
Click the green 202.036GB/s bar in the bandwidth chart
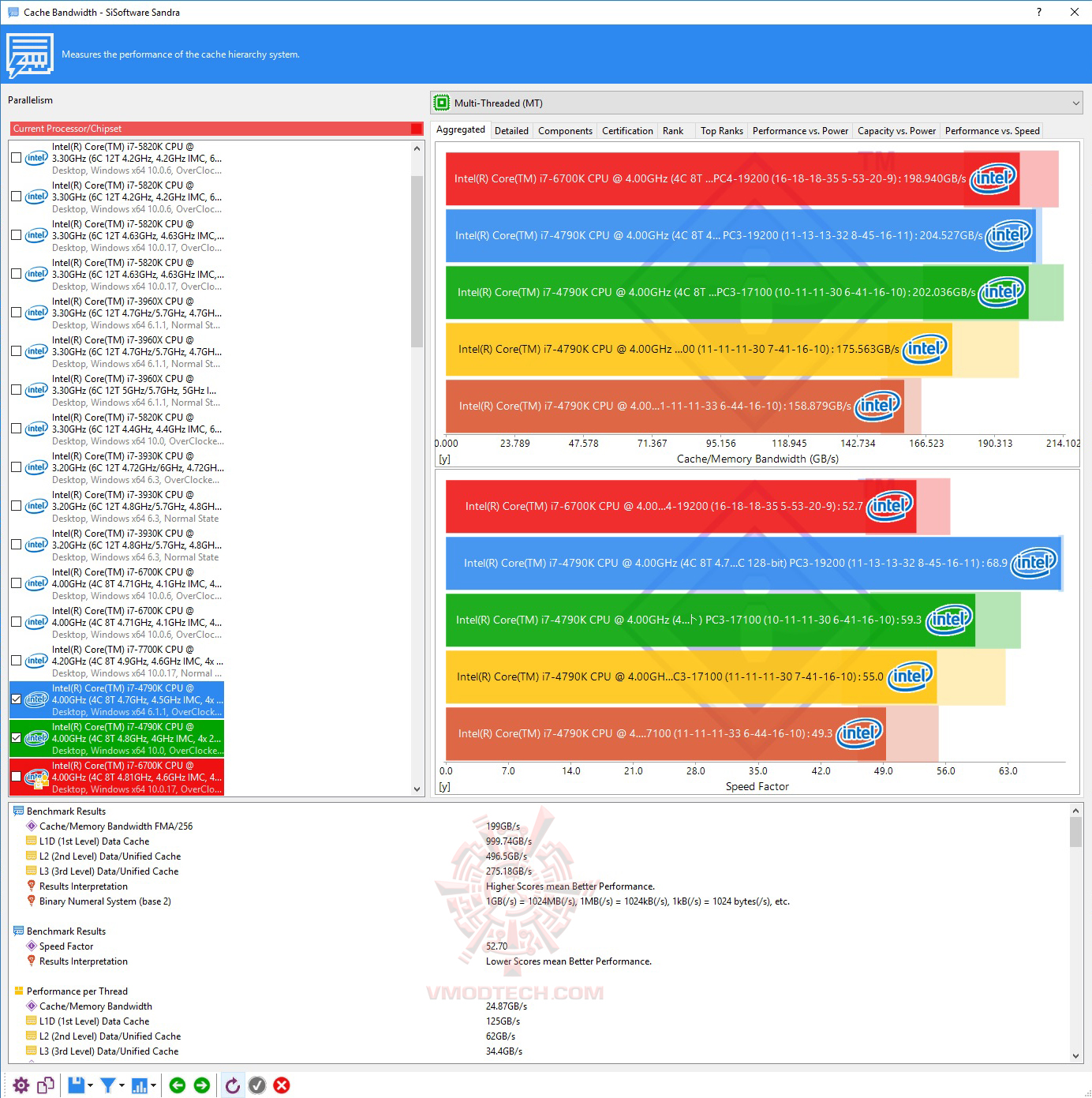[737, 292]
